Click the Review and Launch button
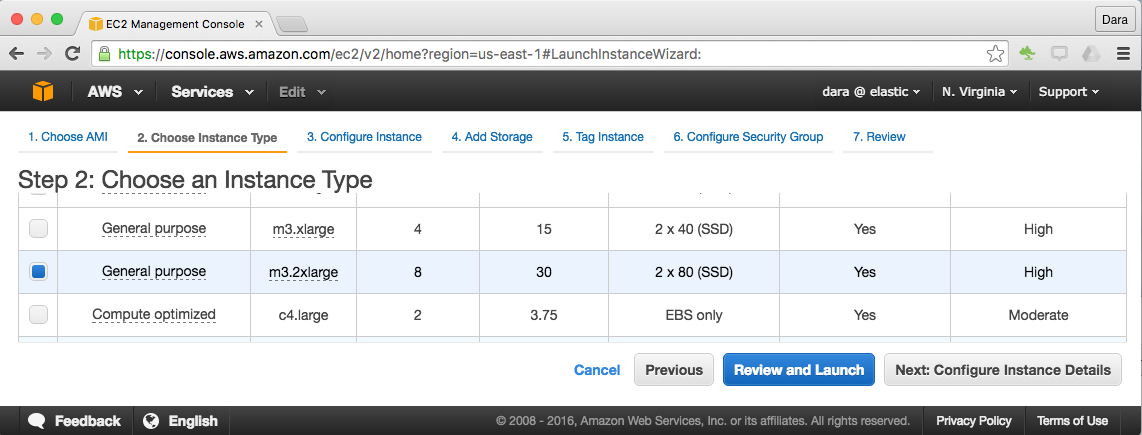This screenshot has width=1142, height=435. tap(798, 370)
